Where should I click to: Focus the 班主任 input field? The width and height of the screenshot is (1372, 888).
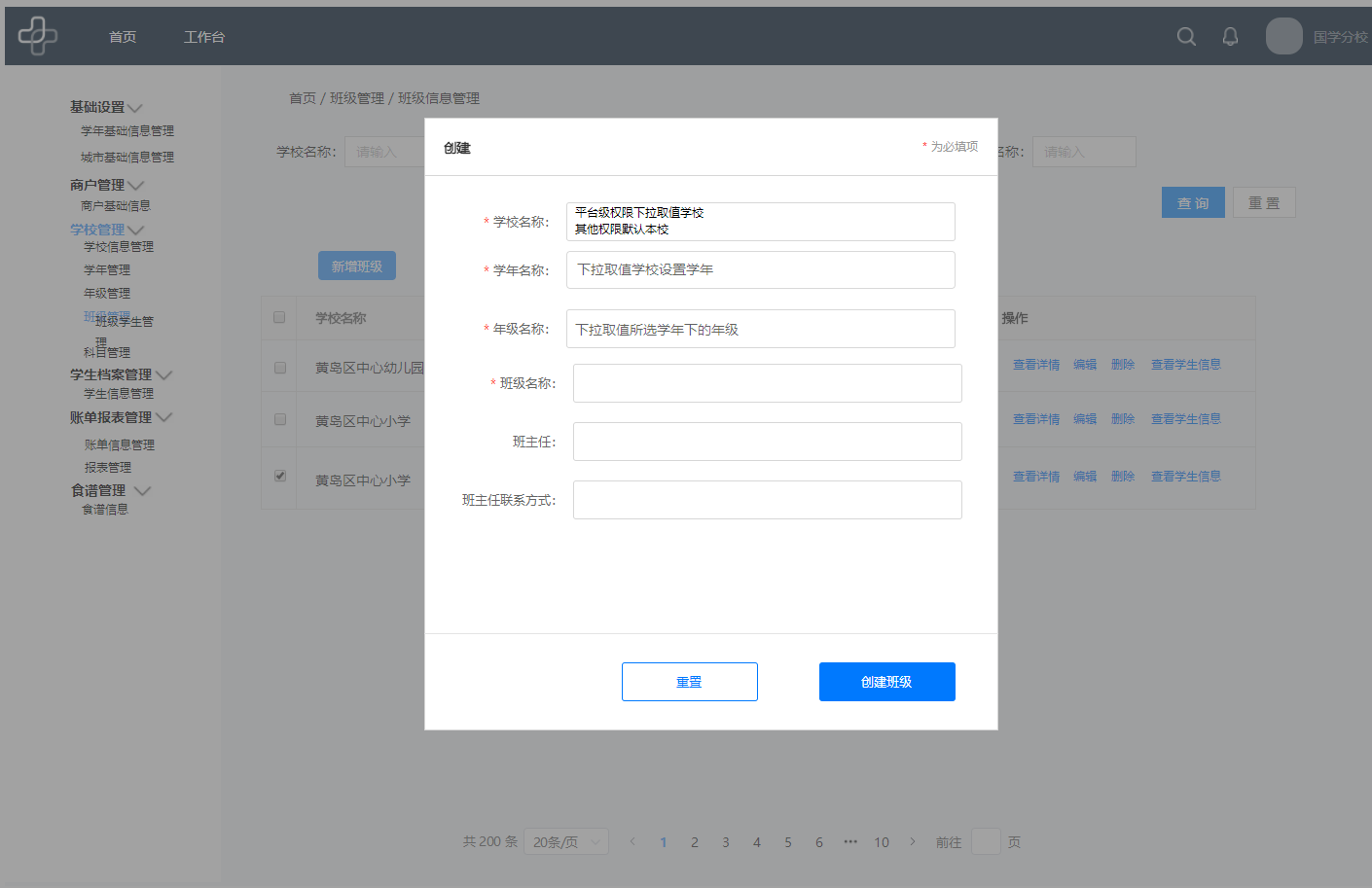pyautogui.click(x=768, y=442)
